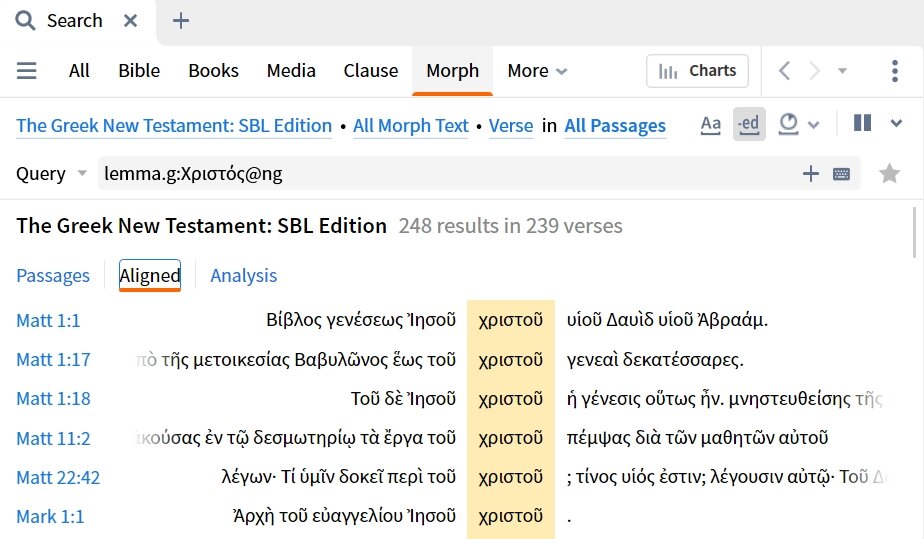Switch to the All search type
The image size is (924, 539).
[x=79, y=71]
